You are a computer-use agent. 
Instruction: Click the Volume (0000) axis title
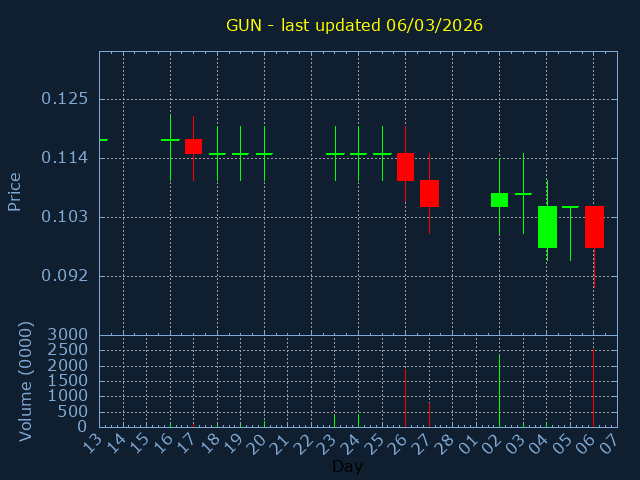pyautogui.click(x=26, y=381)
